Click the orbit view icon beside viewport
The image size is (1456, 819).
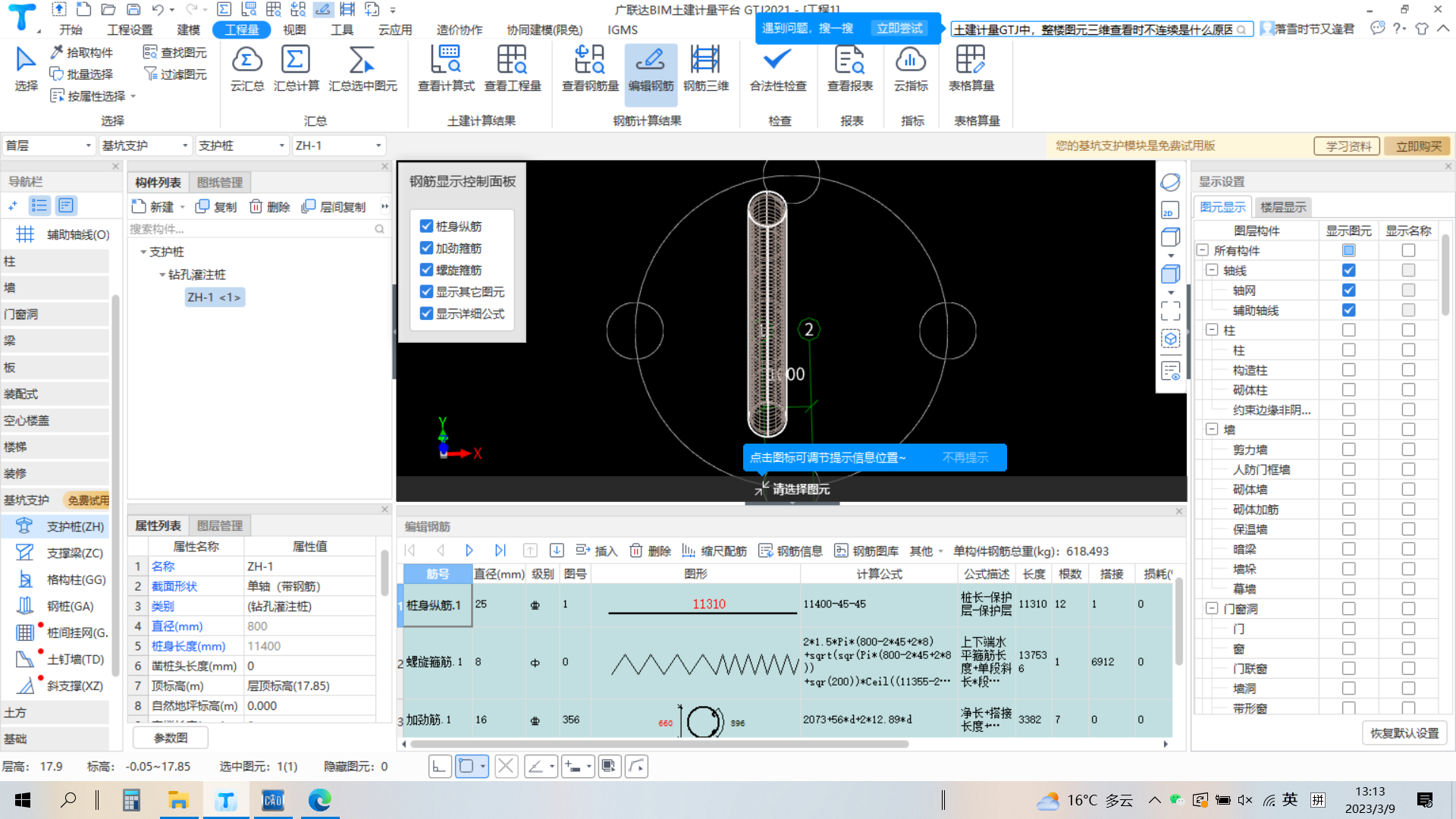(x=1170, y=182)
